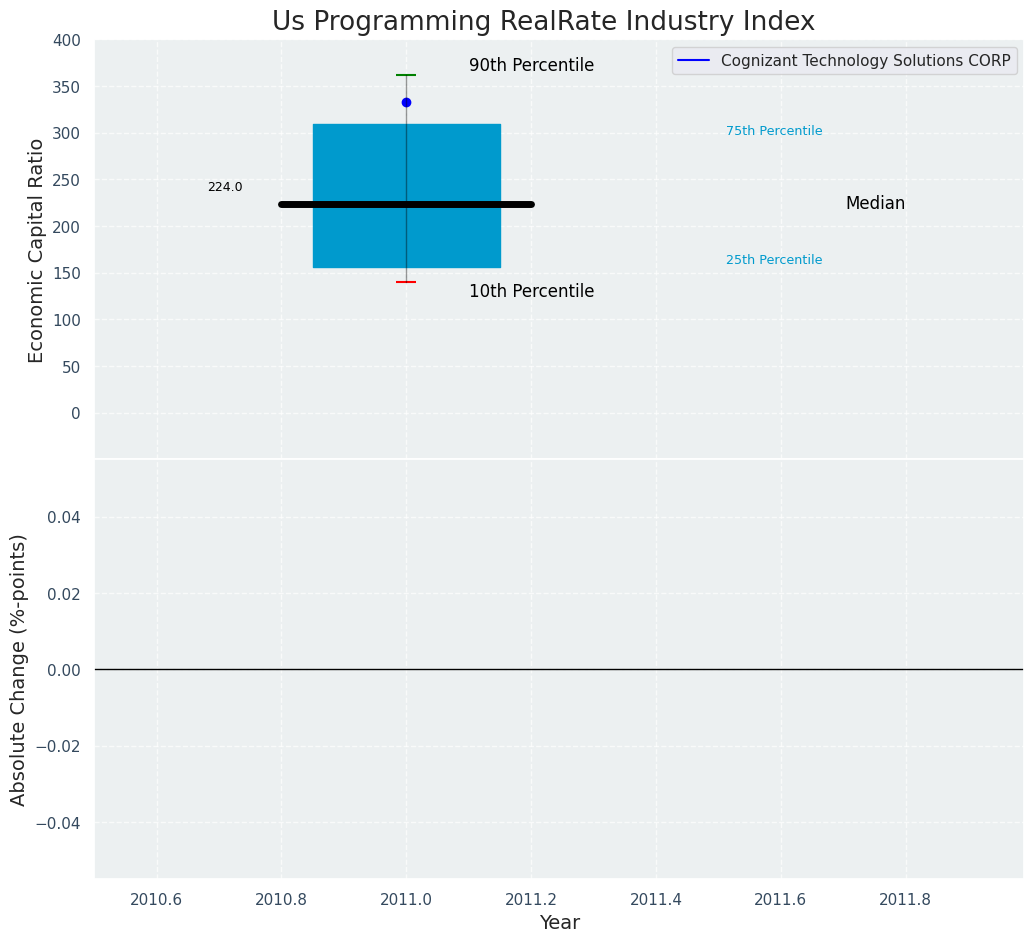Click the "25th Percentile" blue label
This screenshot has width=1034, height=942.
(x=774, y=260)
